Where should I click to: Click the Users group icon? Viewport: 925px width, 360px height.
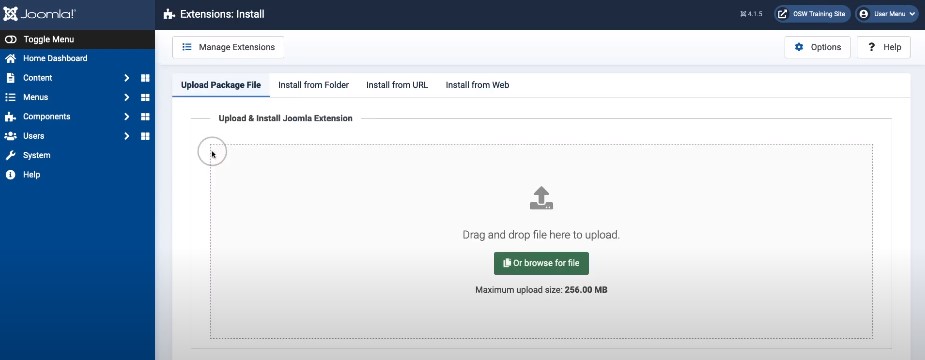point(10,136)
